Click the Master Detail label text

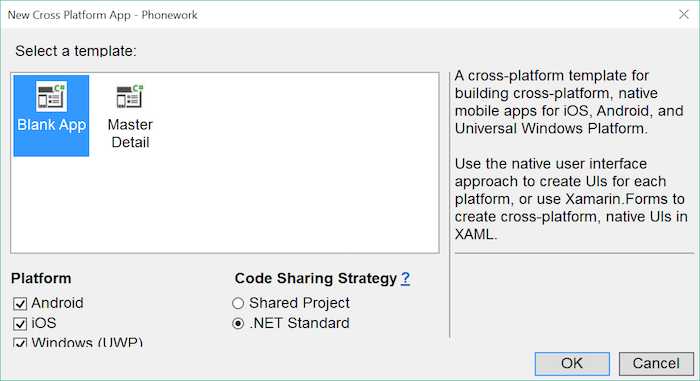click(130, 133)
